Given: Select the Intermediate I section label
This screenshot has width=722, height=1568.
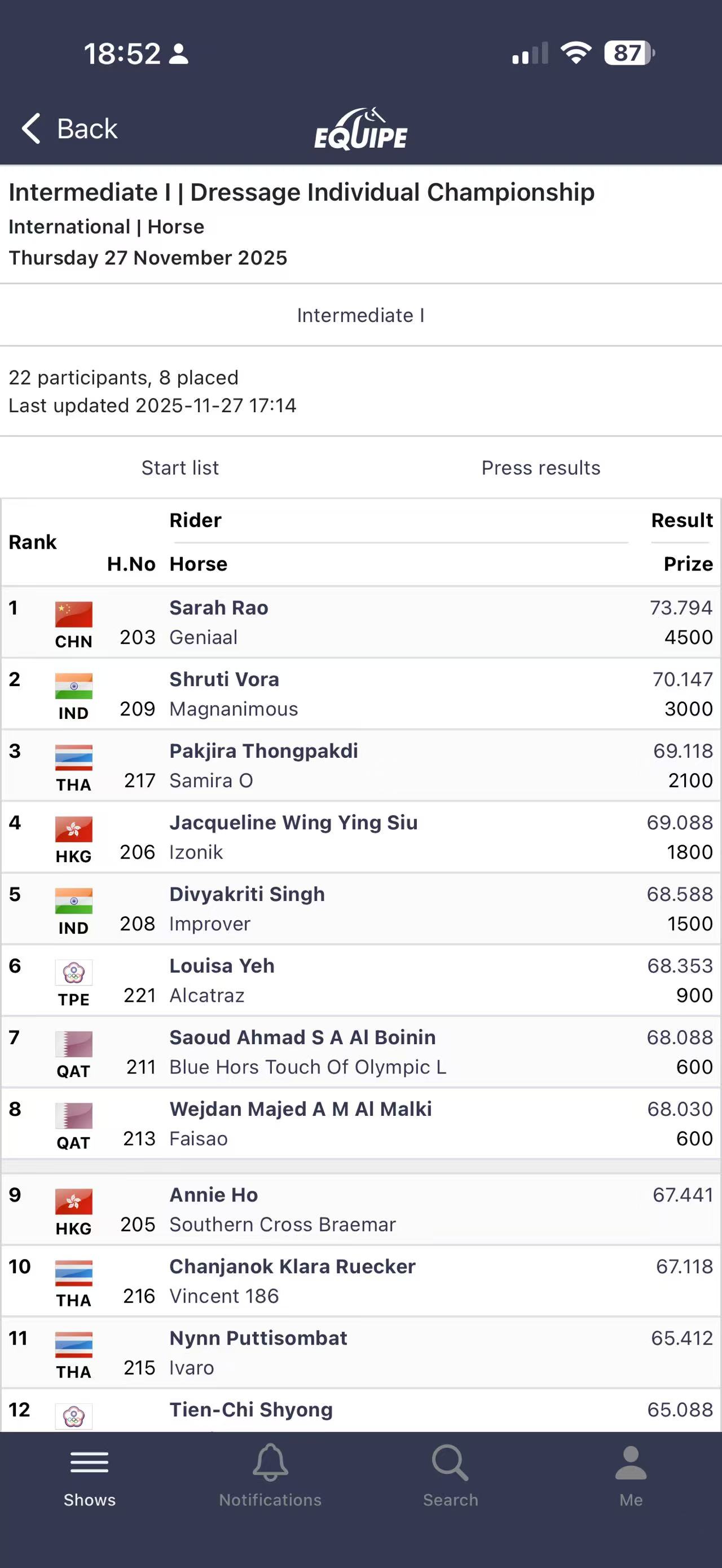Looking at the screenshot, I should [360, 315].
